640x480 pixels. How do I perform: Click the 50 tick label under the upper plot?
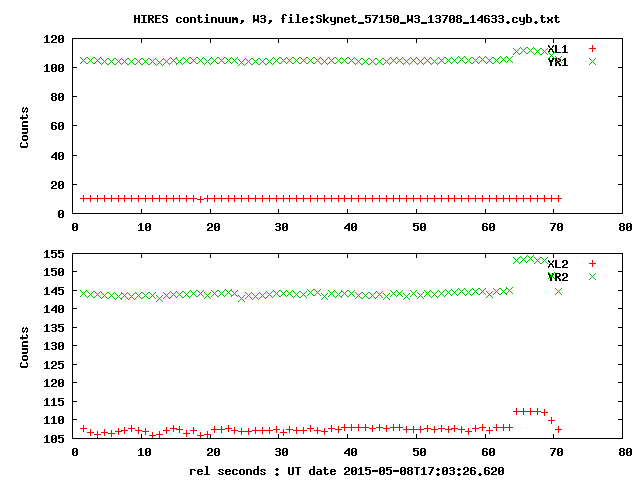[x=419, y=227]
